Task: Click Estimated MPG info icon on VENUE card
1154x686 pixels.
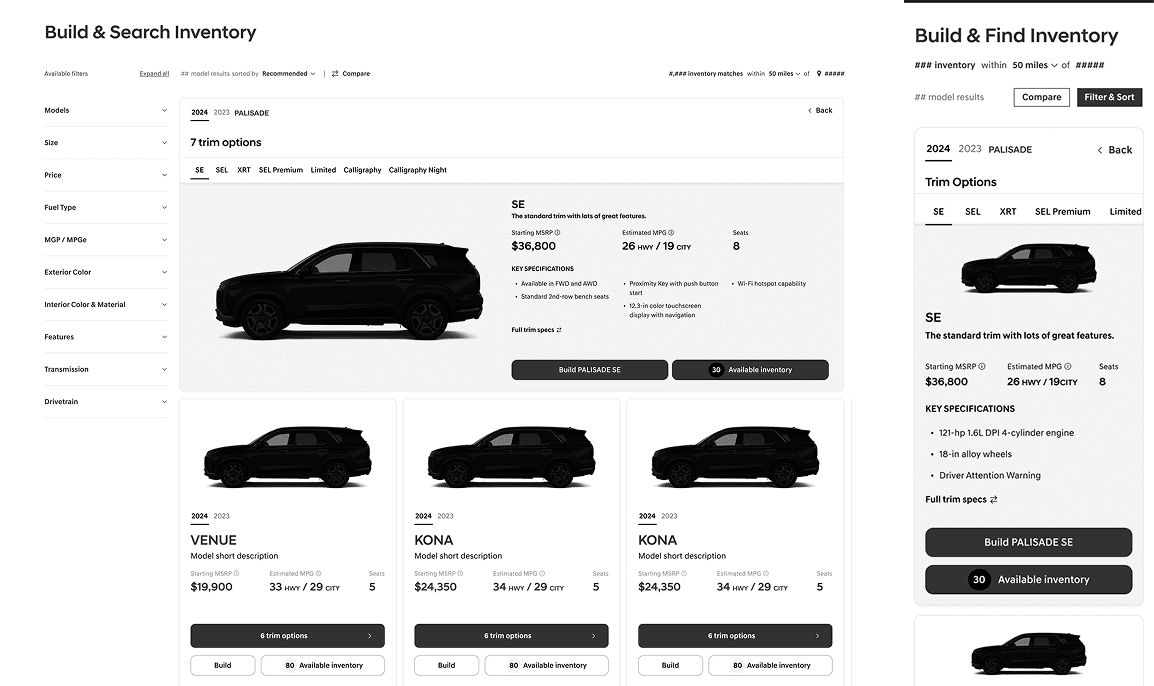Action: pyautogui.click(x=318, y=573)
